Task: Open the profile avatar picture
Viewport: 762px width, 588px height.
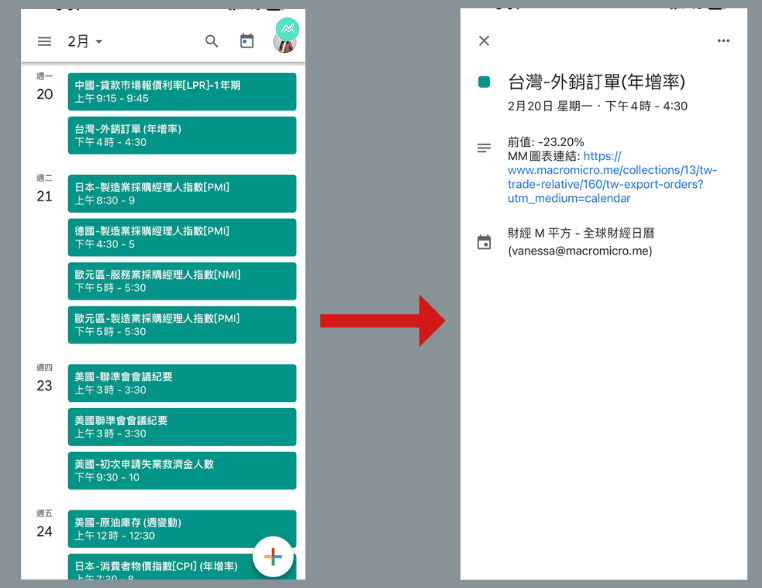Action: 283,45
